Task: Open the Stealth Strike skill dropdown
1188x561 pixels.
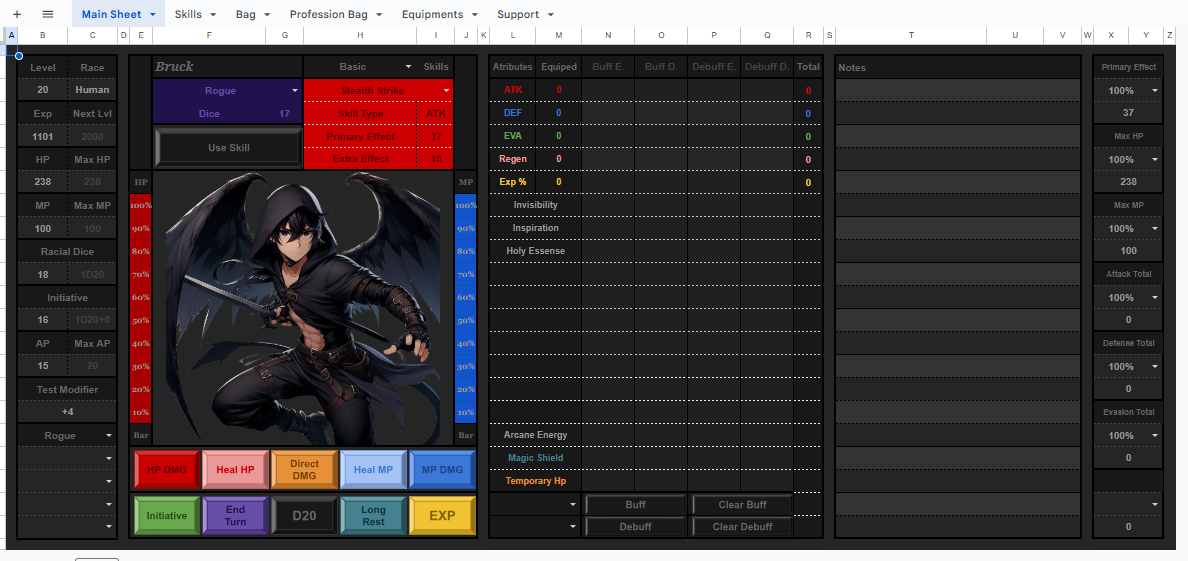Action: (446, 90)
